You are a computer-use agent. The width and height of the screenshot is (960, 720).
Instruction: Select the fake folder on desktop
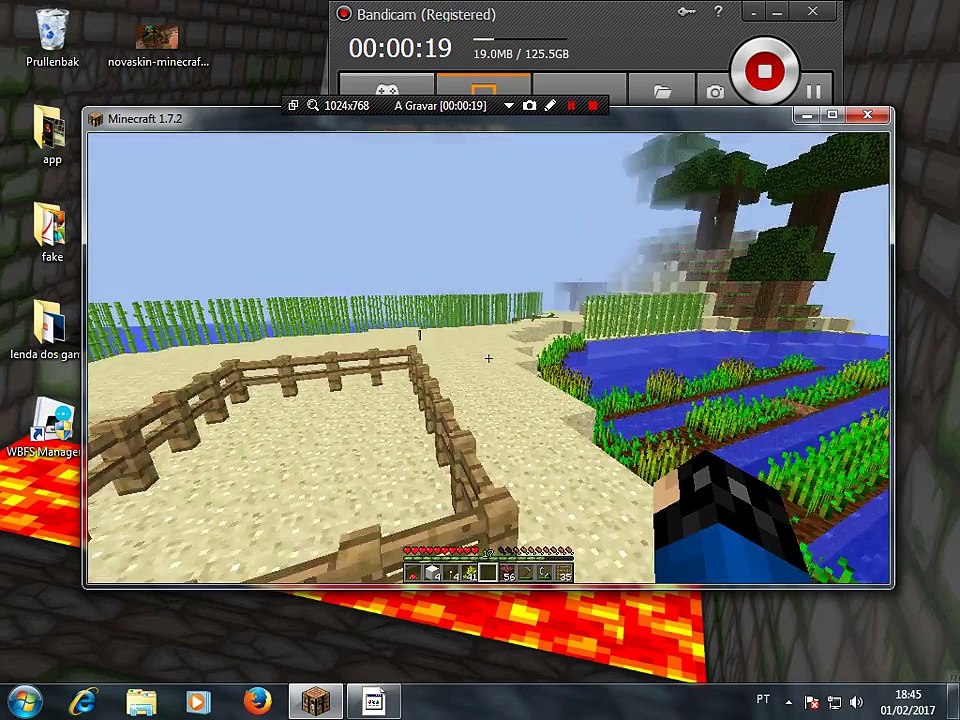pos(51,232)
